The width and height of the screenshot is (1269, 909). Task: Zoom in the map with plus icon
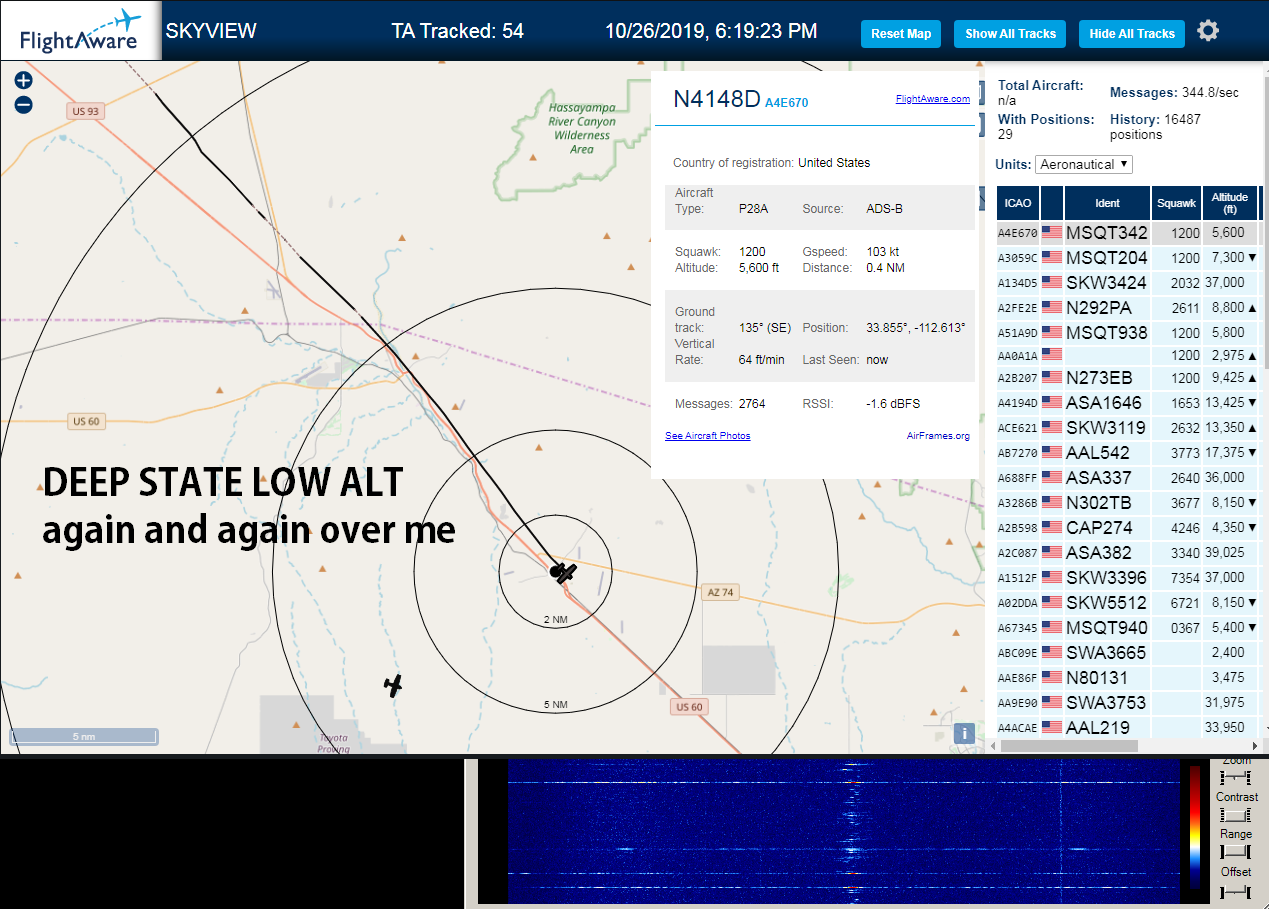coord(24,81)
